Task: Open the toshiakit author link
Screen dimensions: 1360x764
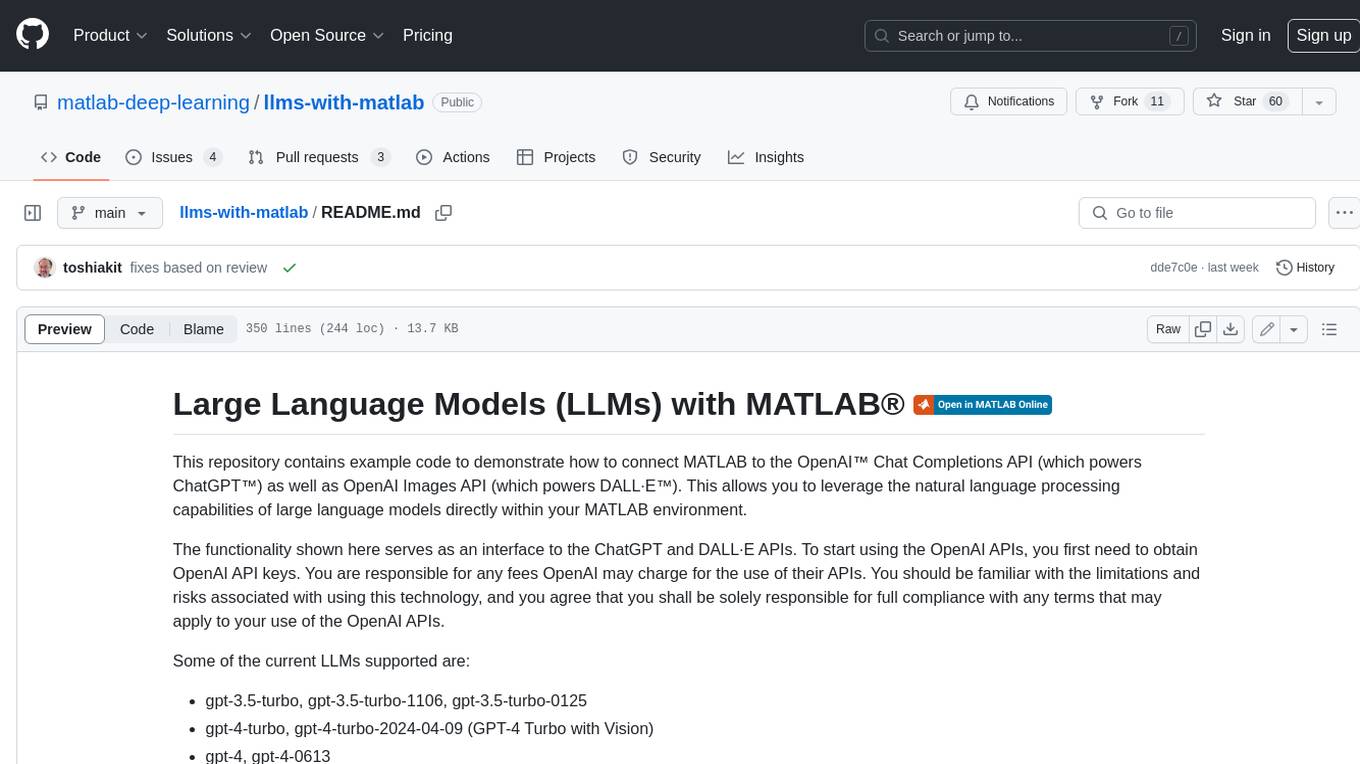Action: click(92, 268)
